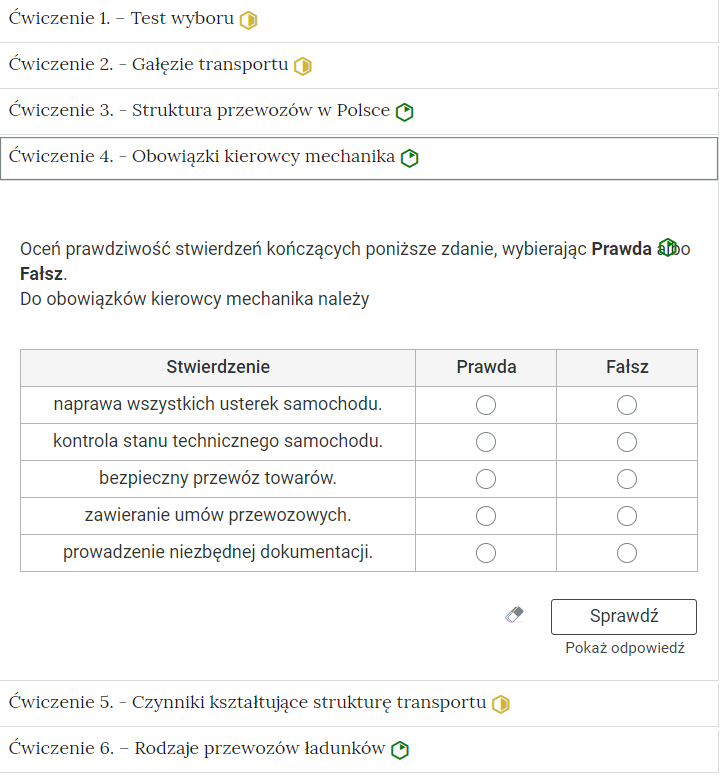This screenshot has width=721, height=777.
Task: Click green hexagon icon beside Struktura przewozów
Action: pyautogui.click(x=404, y=112)
